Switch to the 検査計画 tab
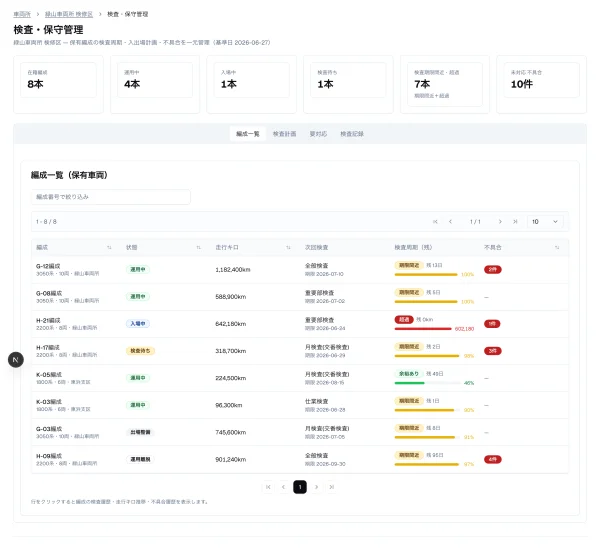The width and height of the screenshot is (600, 560). coord(284,134)
